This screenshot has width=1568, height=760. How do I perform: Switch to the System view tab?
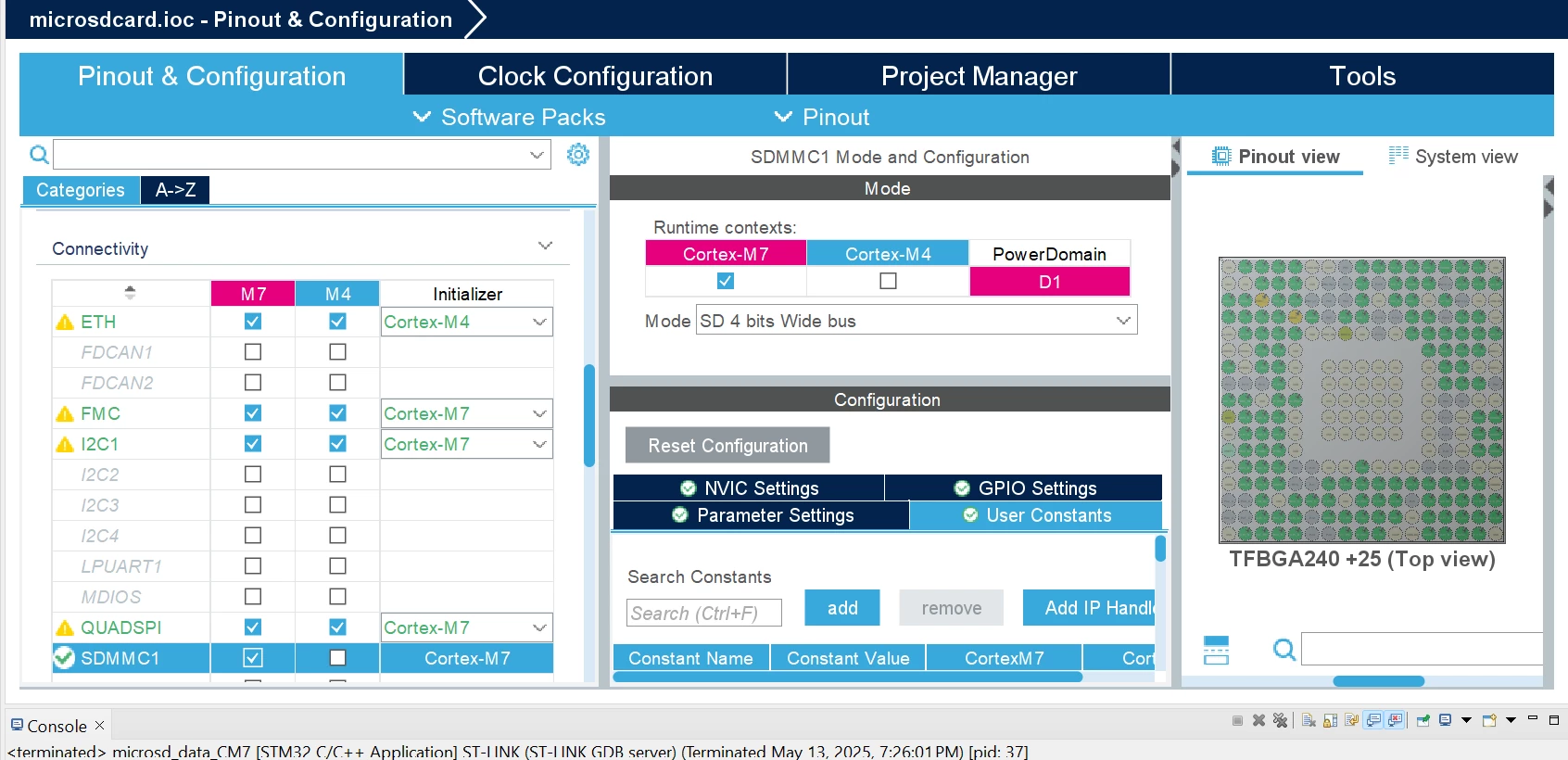(x=1453, y=157)
